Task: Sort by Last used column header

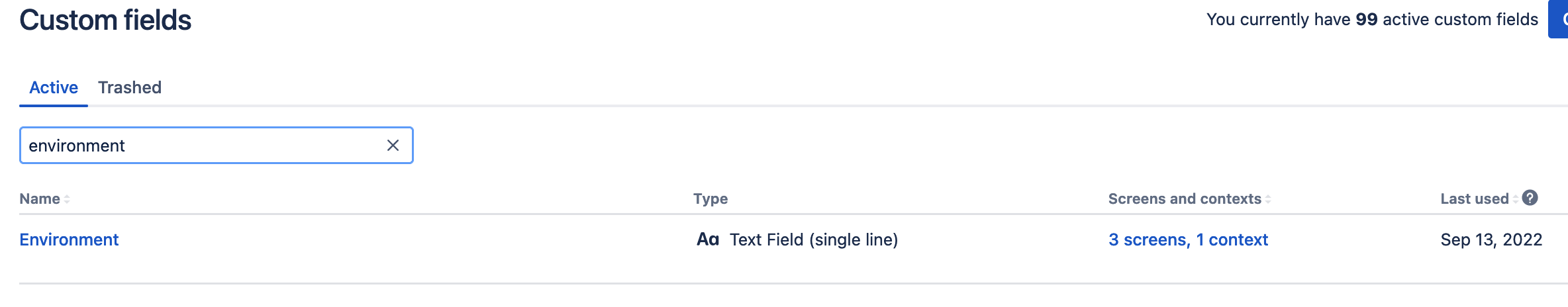Action: pos(1474,199)
